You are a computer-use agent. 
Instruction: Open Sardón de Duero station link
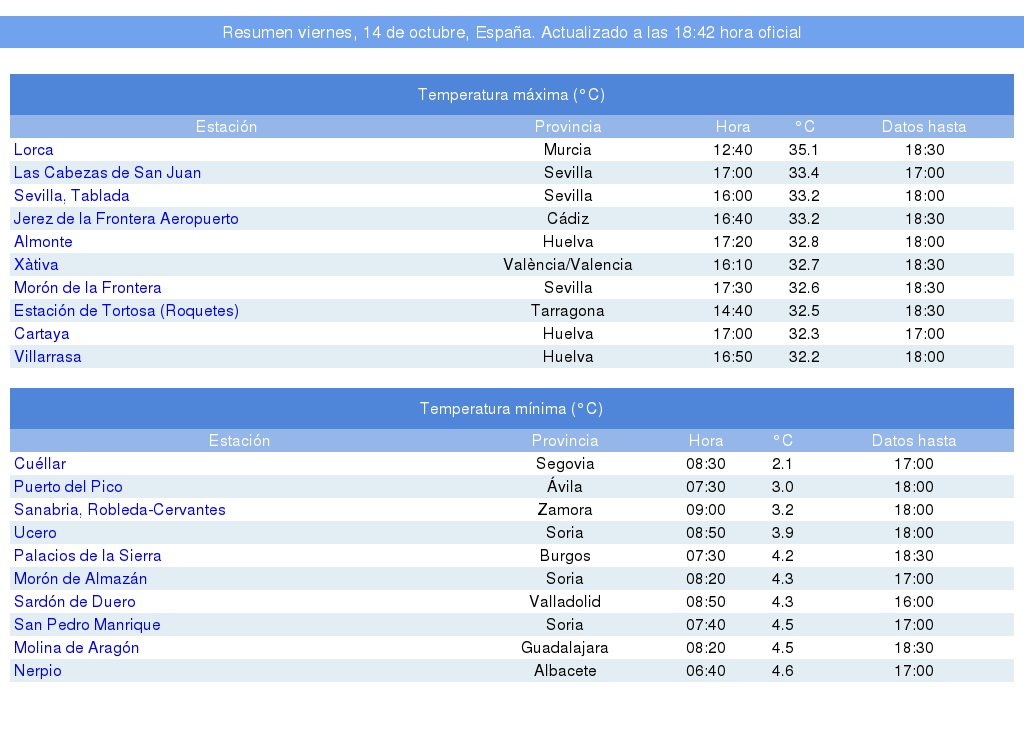pos(74,602)
